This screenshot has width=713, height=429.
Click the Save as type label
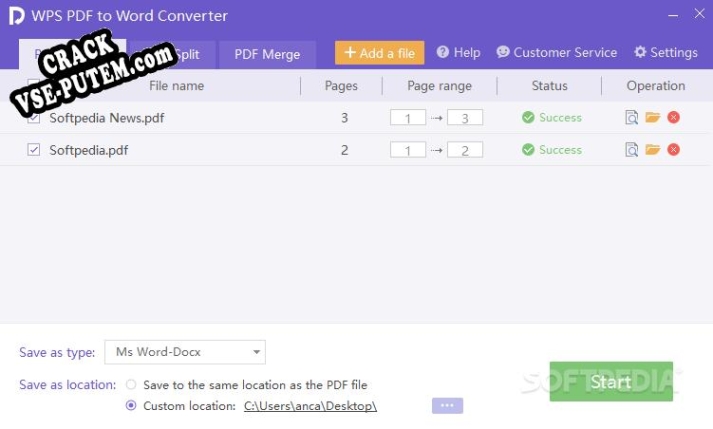[x=57, y=352]
